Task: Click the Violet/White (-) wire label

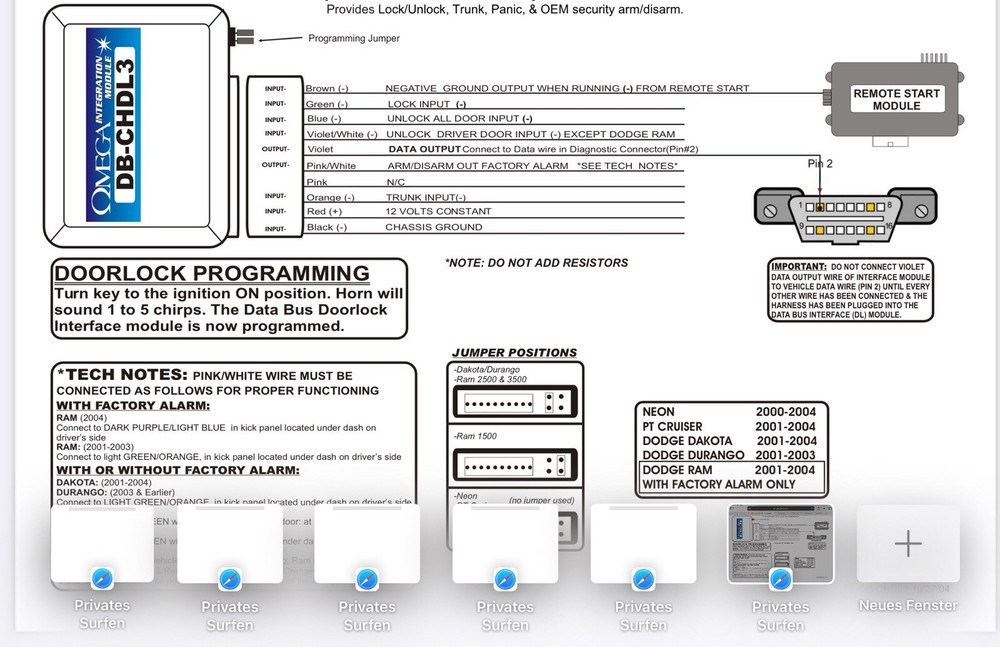Action: tap(342, 134)
